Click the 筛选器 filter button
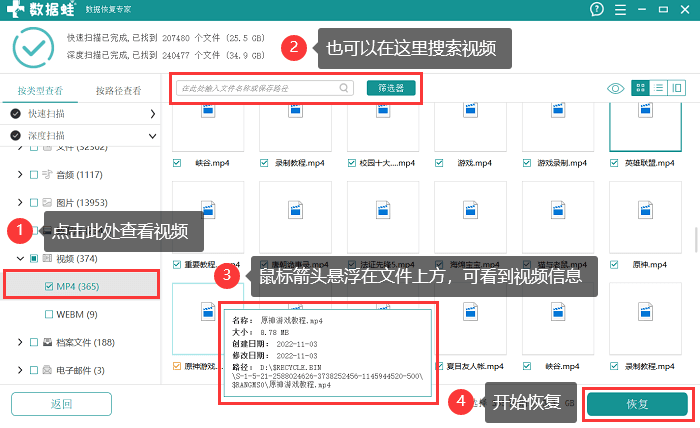700x428 pixels. [391, 88]
